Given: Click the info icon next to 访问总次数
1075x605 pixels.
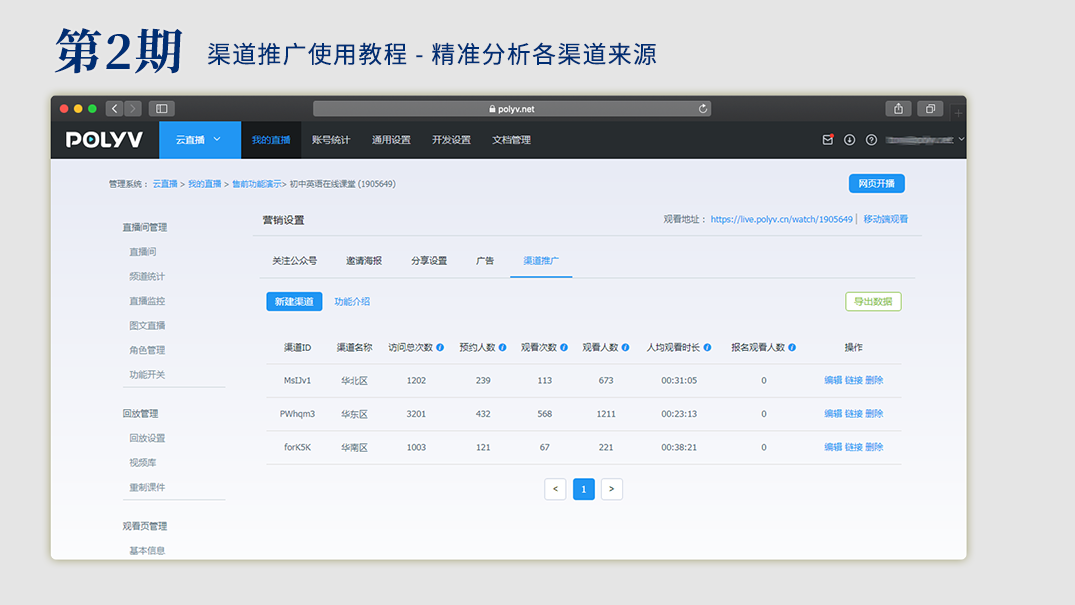Looking at the screenshot, I should point(440,348).
